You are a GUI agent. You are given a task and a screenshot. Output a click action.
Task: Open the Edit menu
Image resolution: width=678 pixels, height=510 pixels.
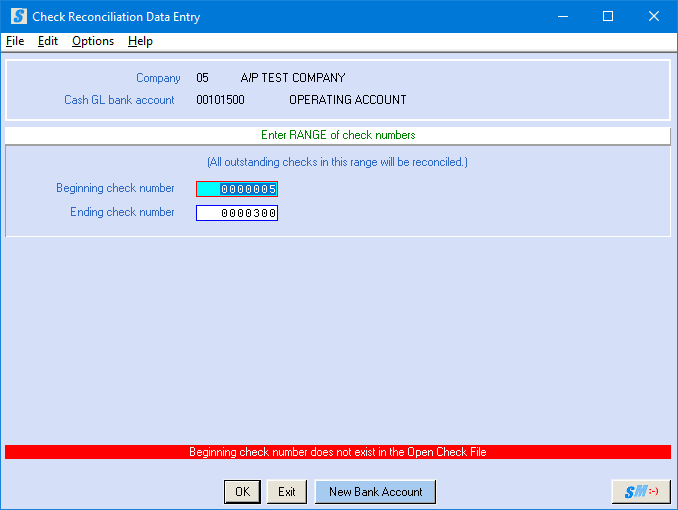[48, 41]
